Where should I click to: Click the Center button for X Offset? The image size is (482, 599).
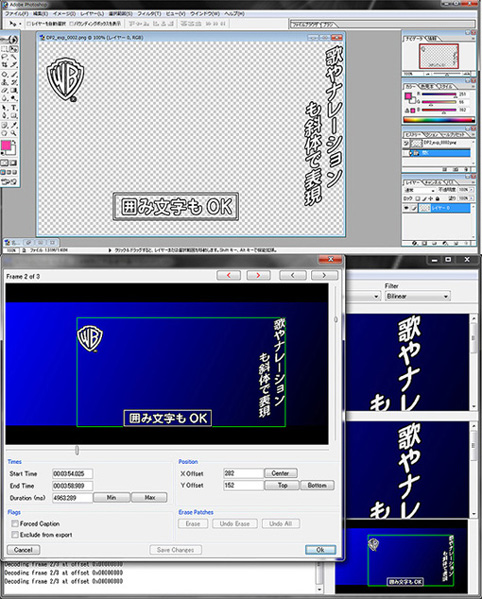280,473
